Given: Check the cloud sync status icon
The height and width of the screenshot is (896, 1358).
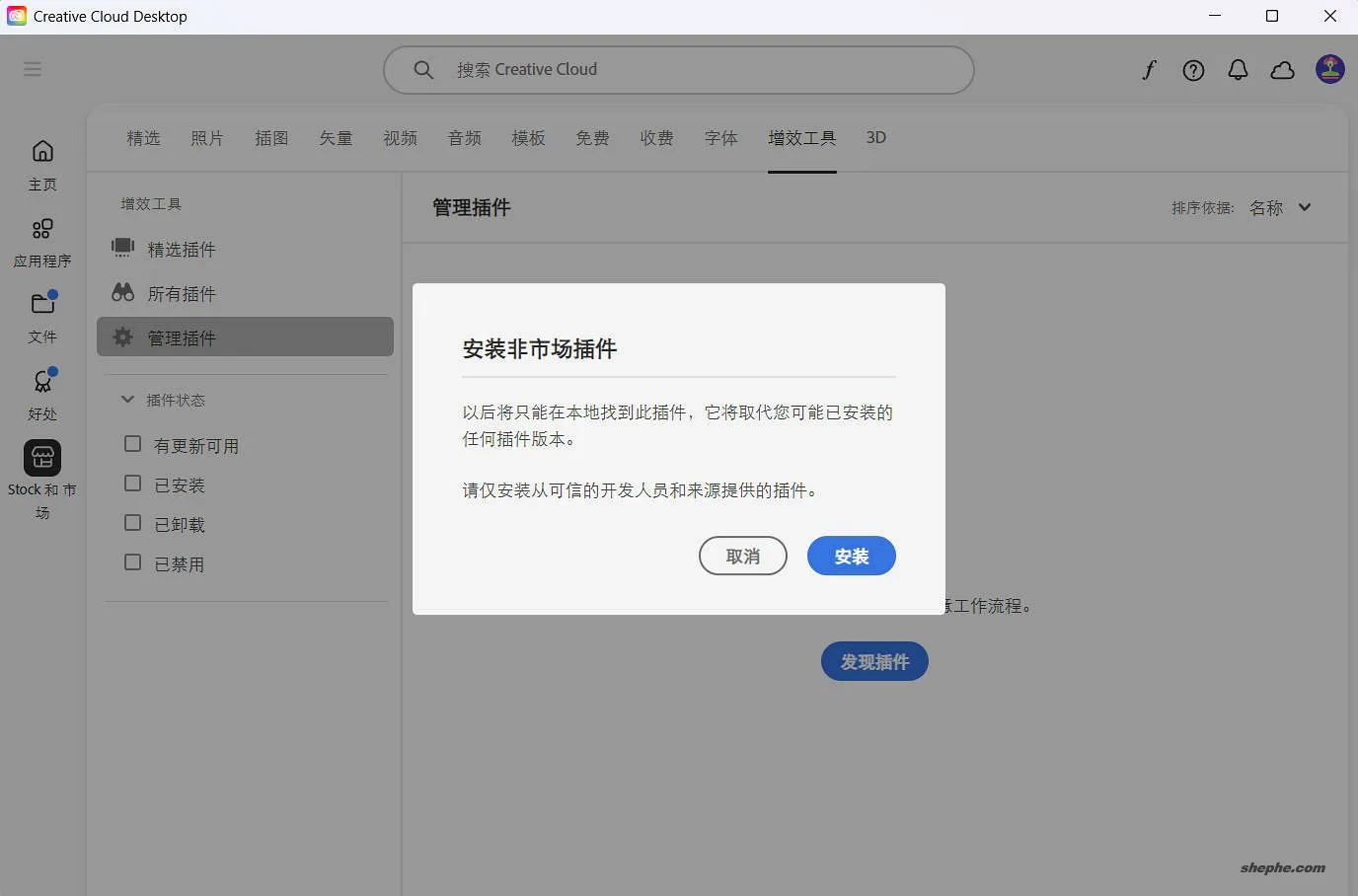Looking at the screenshot, I should click(x=1282, y=70).
